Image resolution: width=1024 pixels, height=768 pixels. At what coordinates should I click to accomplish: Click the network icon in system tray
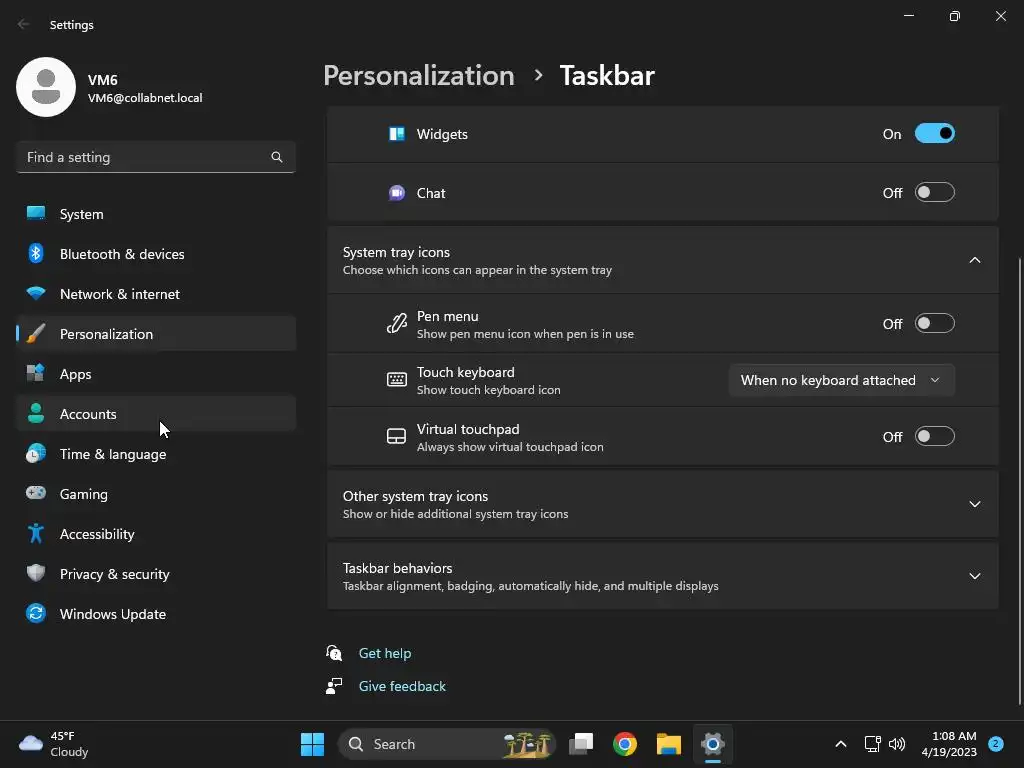(x=872, y=744)
